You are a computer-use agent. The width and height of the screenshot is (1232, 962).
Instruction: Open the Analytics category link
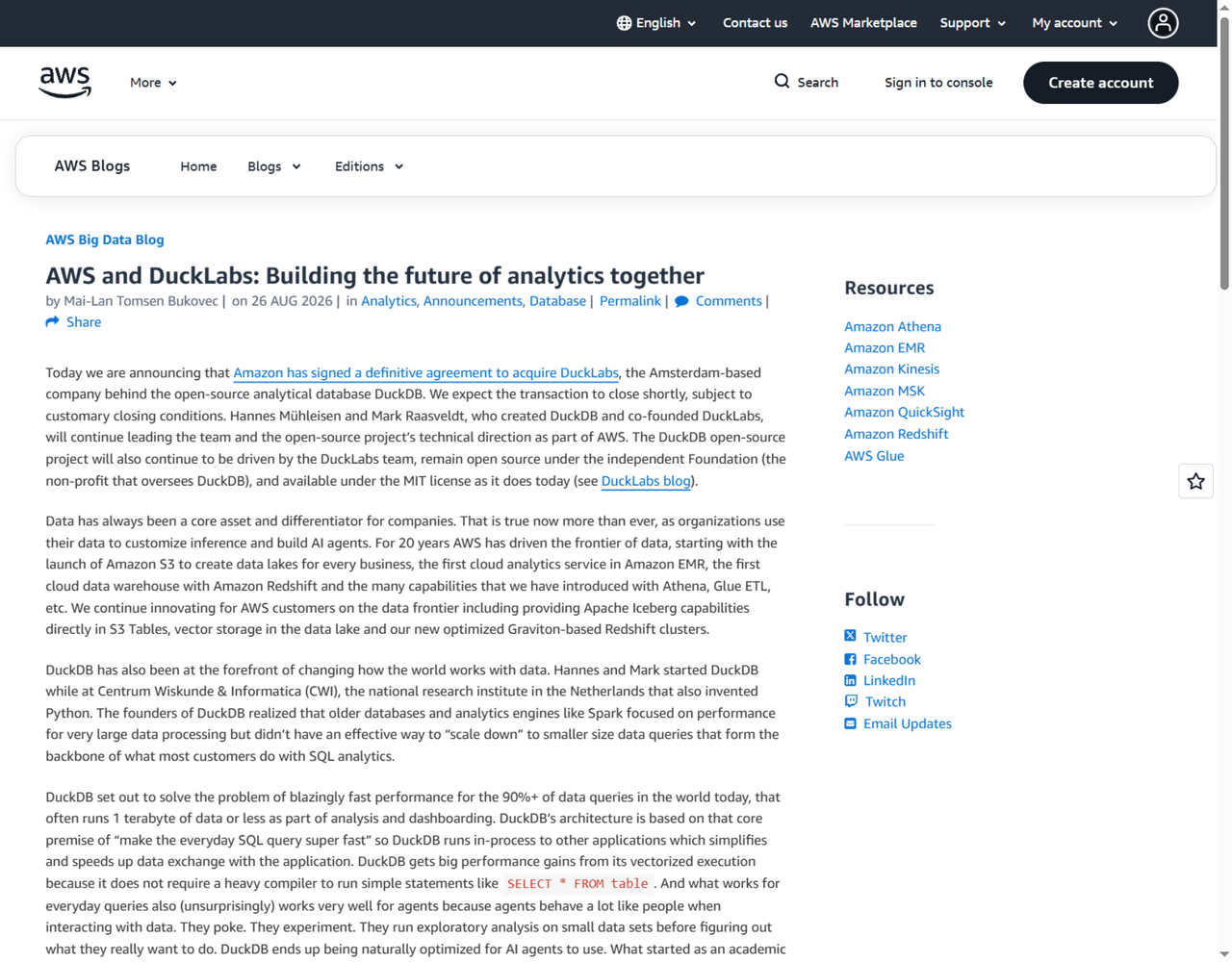click(389, 301)
